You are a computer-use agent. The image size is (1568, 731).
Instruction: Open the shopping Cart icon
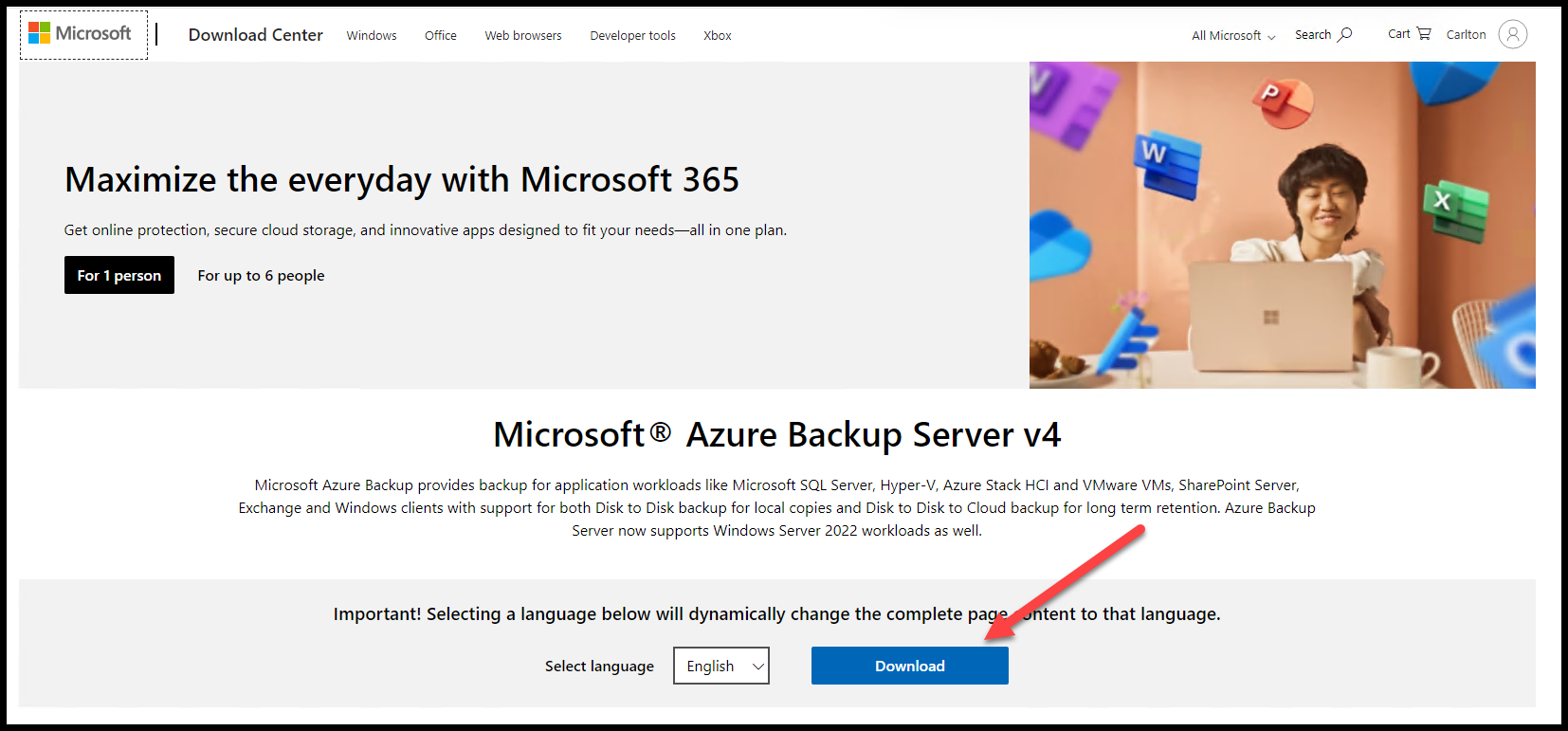(1423, 33)
